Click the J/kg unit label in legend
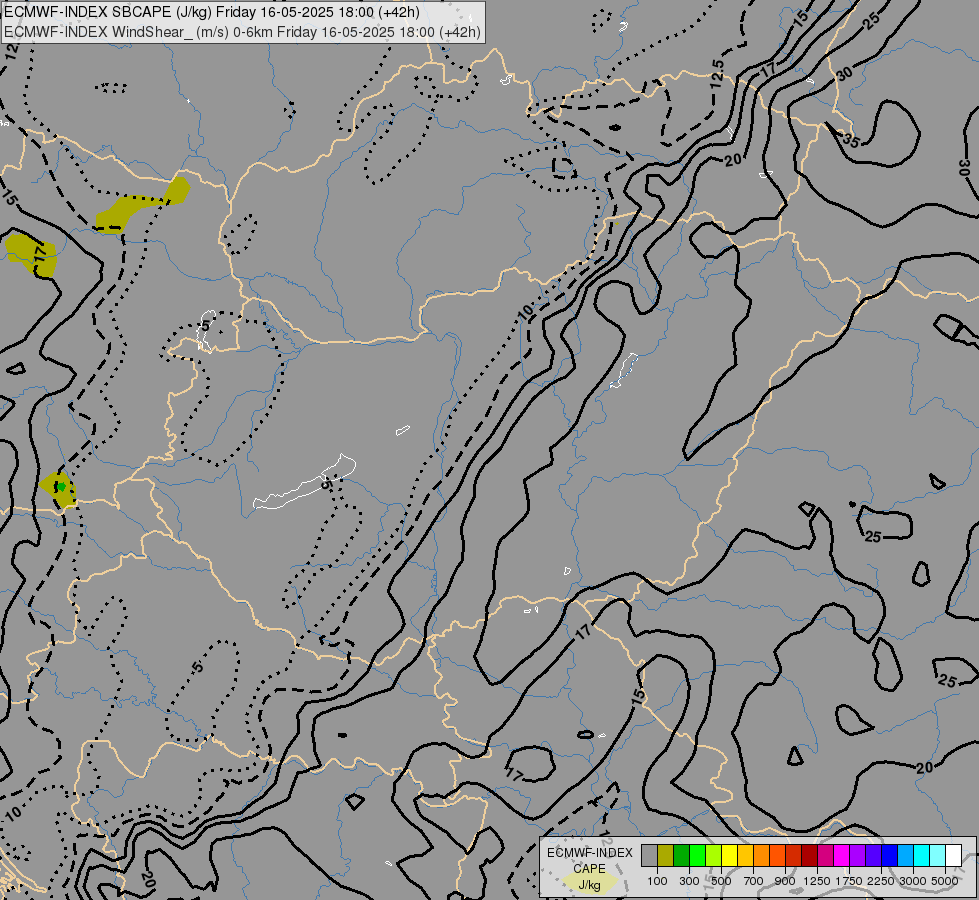This screenshot has height=900, width=979. pyautogui.click(x=589, y=885)
